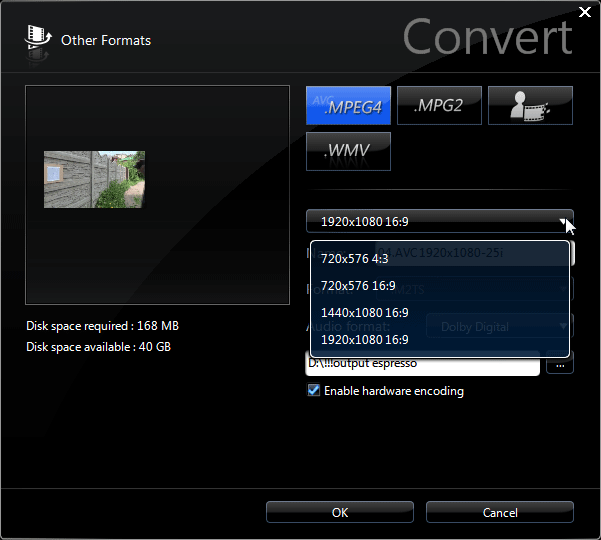The width and height of the screenshot is (601, 540).
Task: Click the video preview thumbnail
Action: coord(94,179)
